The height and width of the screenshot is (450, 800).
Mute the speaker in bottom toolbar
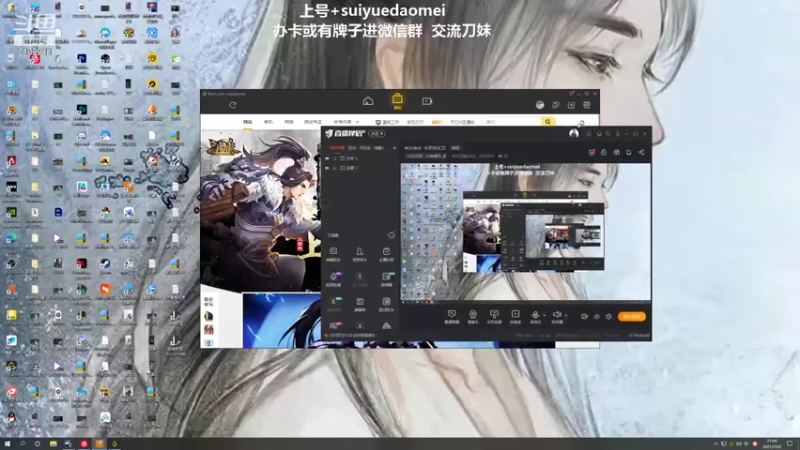[x=557, y=316]
